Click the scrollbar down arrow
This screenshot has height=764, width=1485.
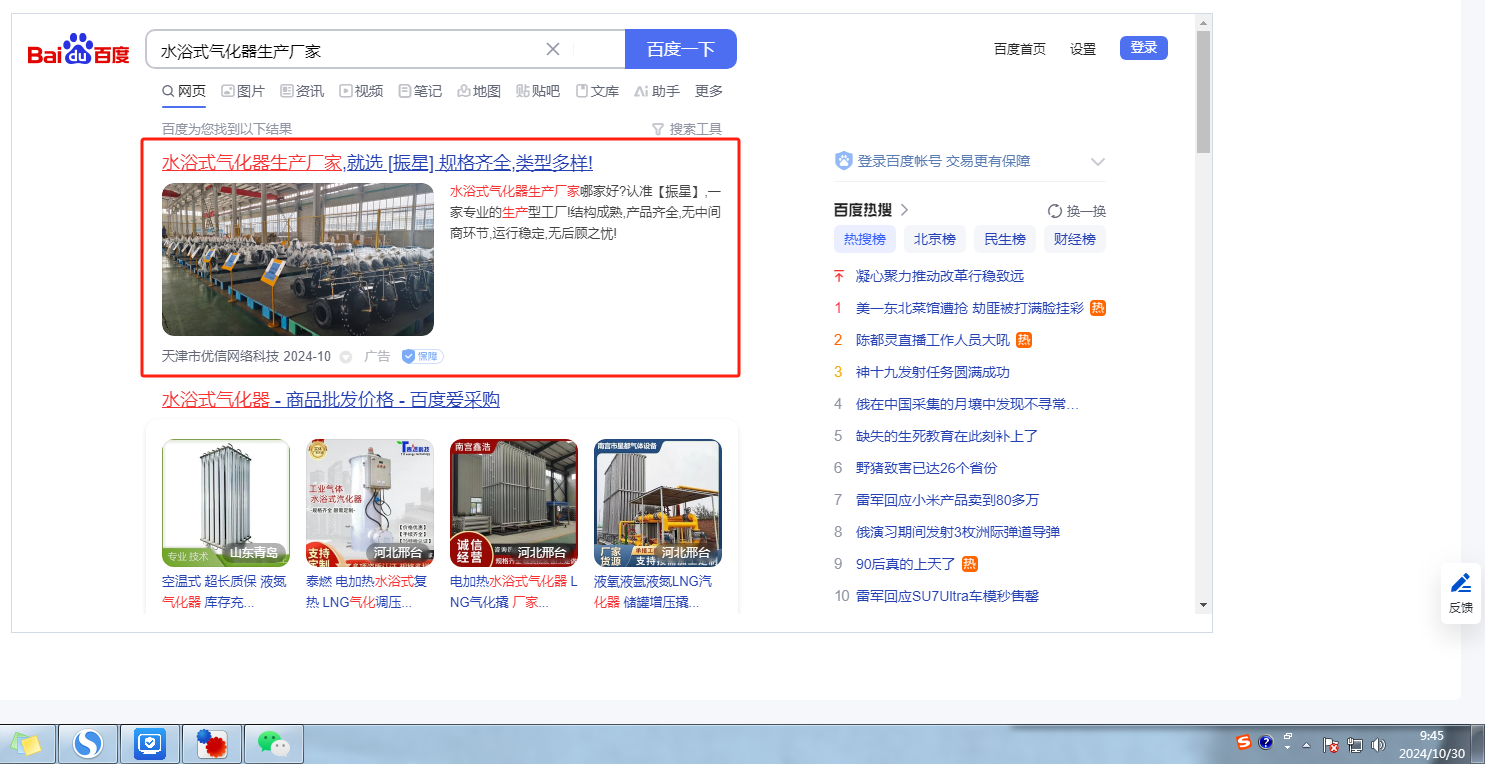tap(1203, 605)
